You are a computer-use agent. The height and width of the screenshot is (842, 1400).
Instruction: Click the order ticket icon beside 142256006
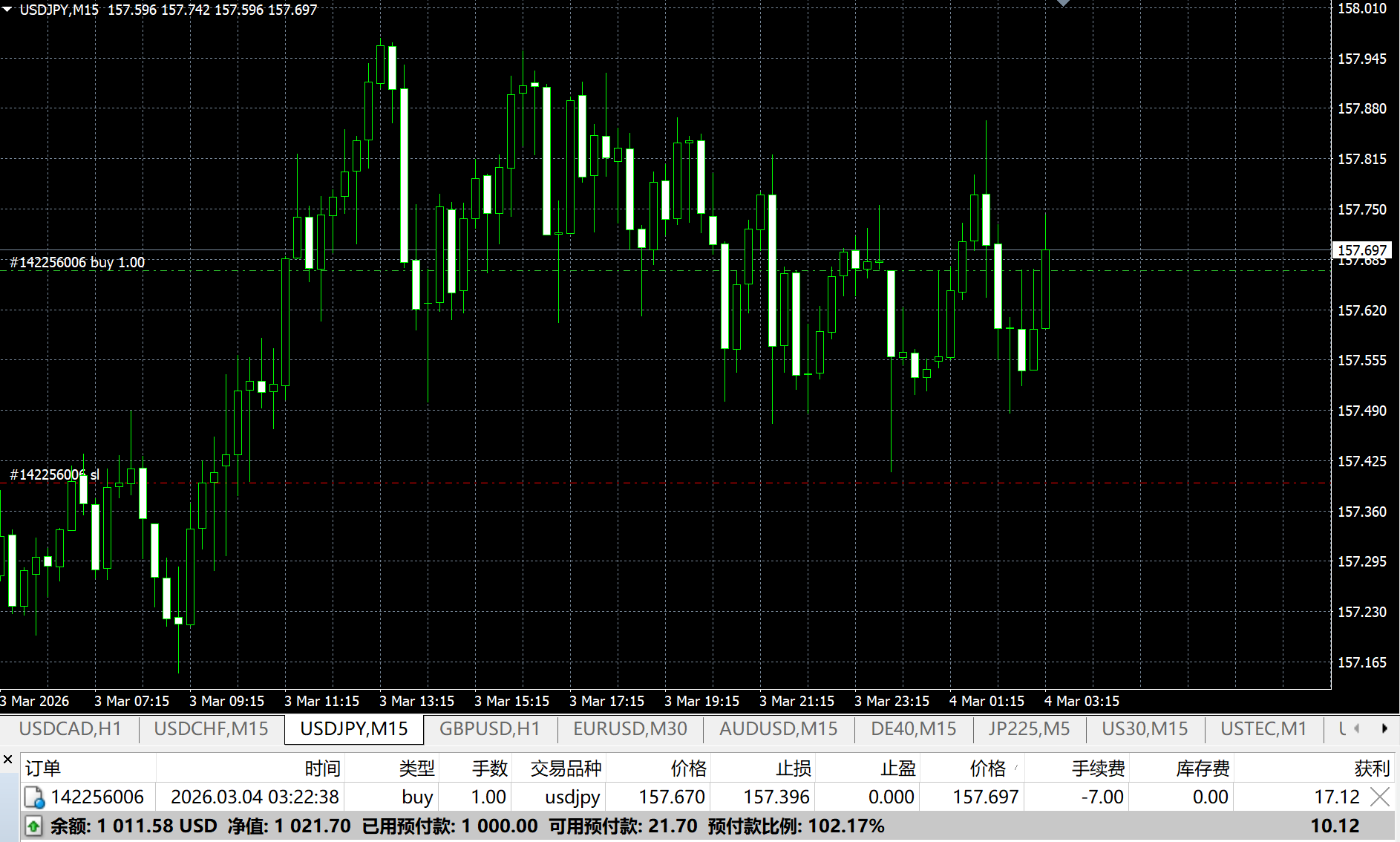pos(34,797)
